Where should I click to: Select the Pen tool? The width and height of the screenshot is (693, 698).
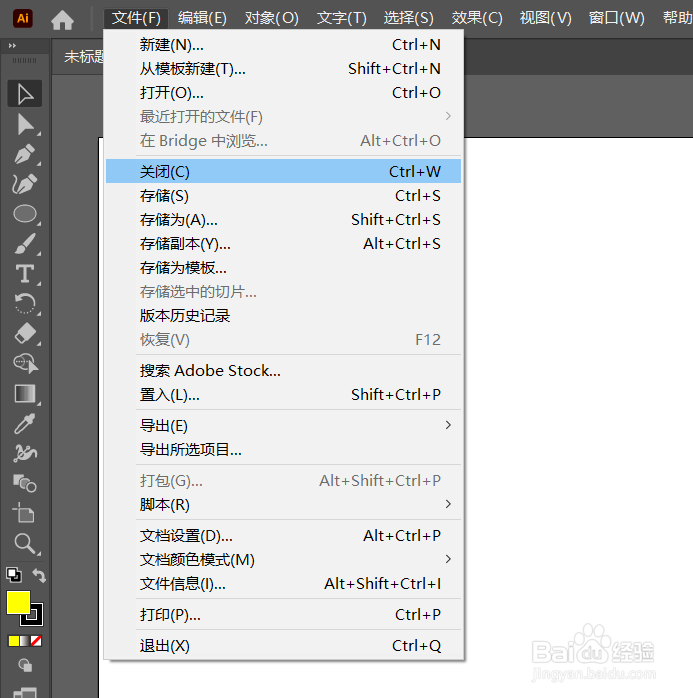pos(25,154)
